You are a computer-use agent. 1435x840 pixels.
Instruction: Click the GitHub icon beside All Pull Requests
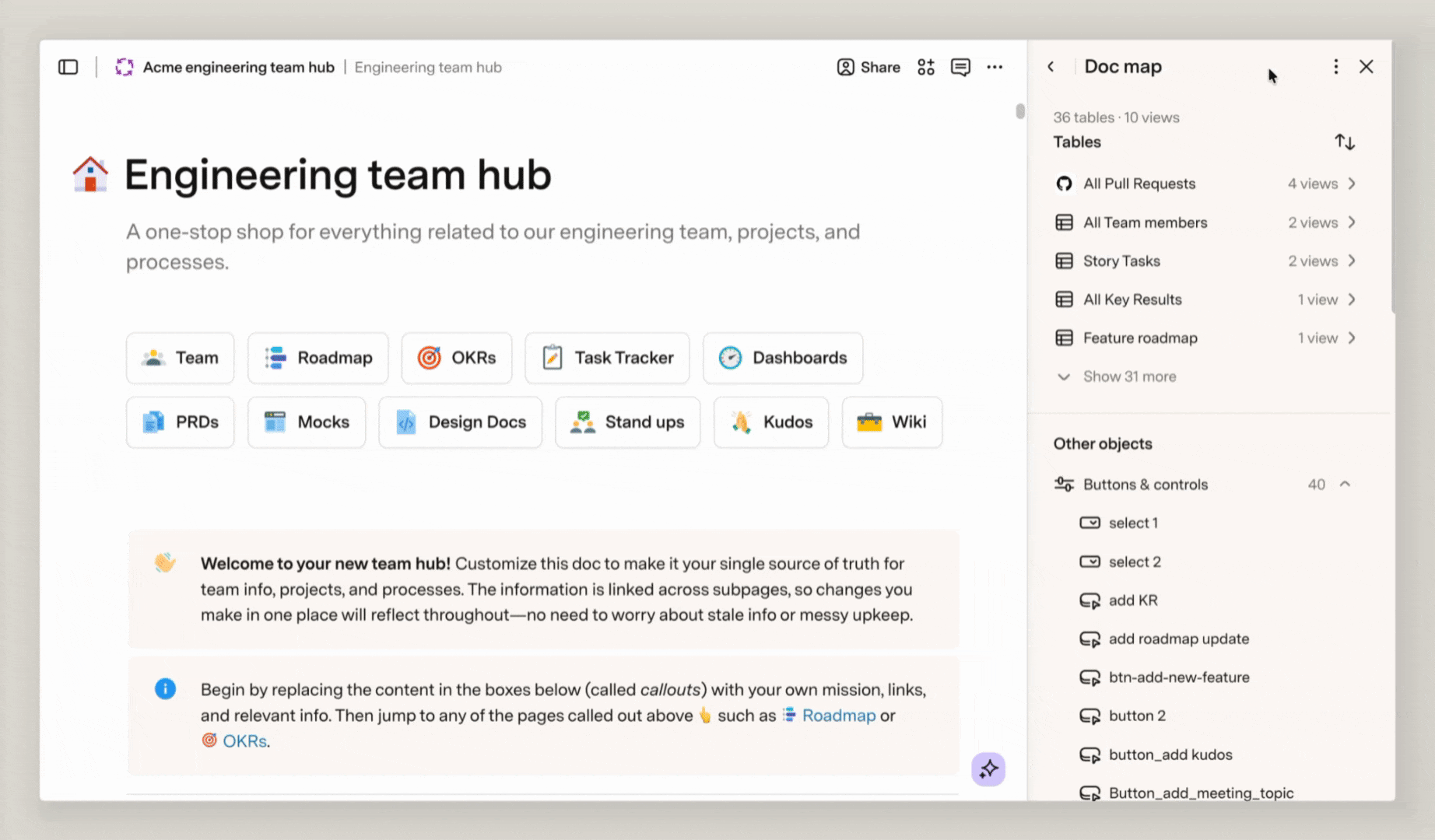pyautogui.click(x=1064, y=184)
